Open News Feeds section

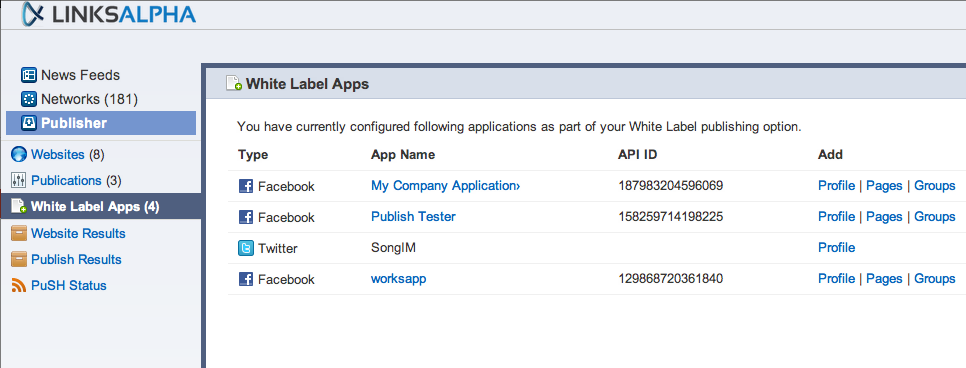pos(80,75)
